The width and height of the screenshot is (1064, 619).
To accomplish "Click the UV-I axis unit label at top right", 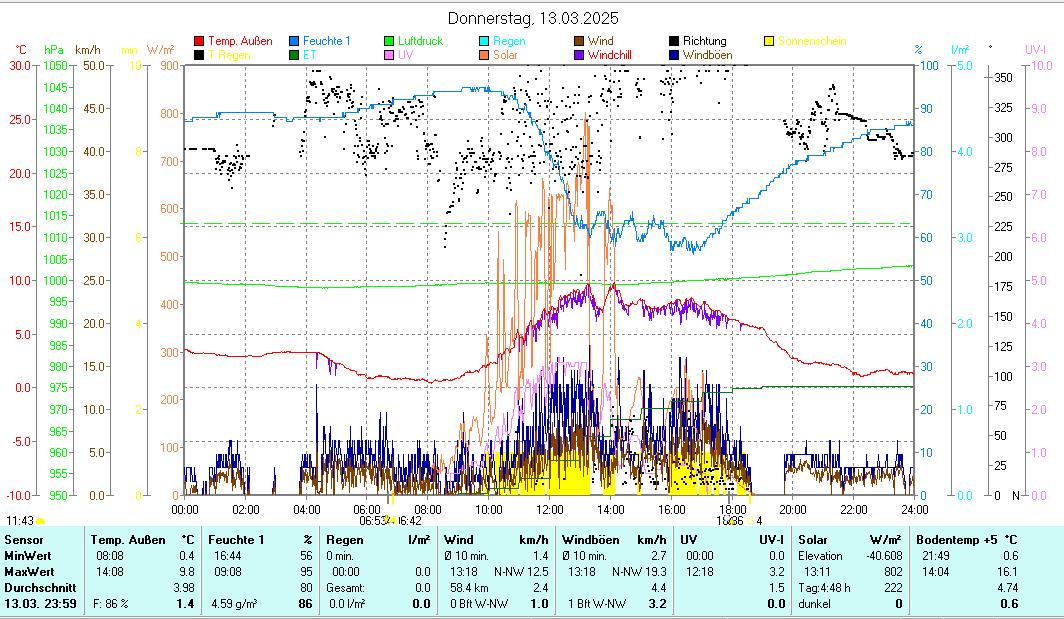I will [x=1035, y=50].
